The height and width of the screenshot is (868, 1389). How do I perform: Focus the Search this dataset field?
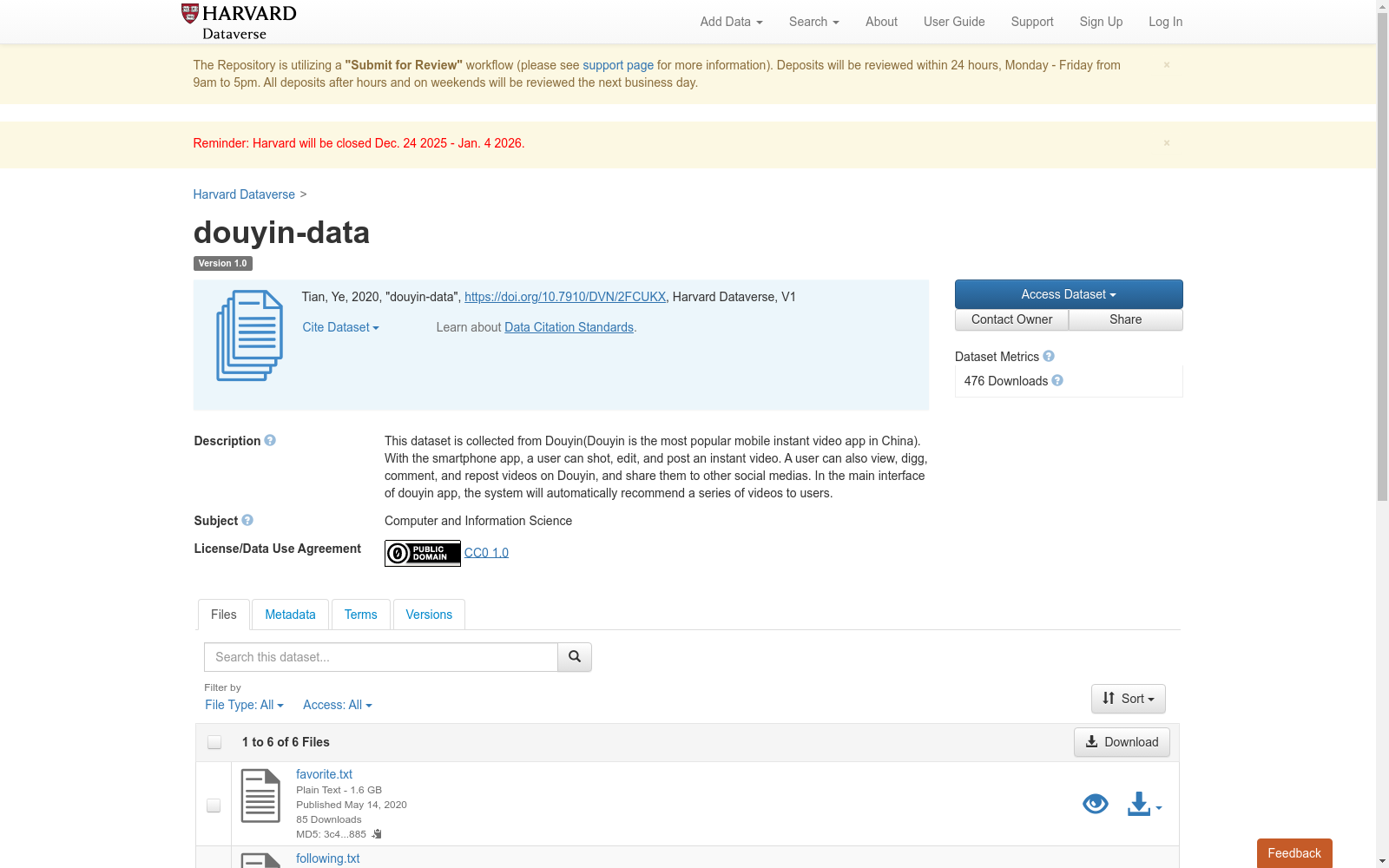click(381, 657)
